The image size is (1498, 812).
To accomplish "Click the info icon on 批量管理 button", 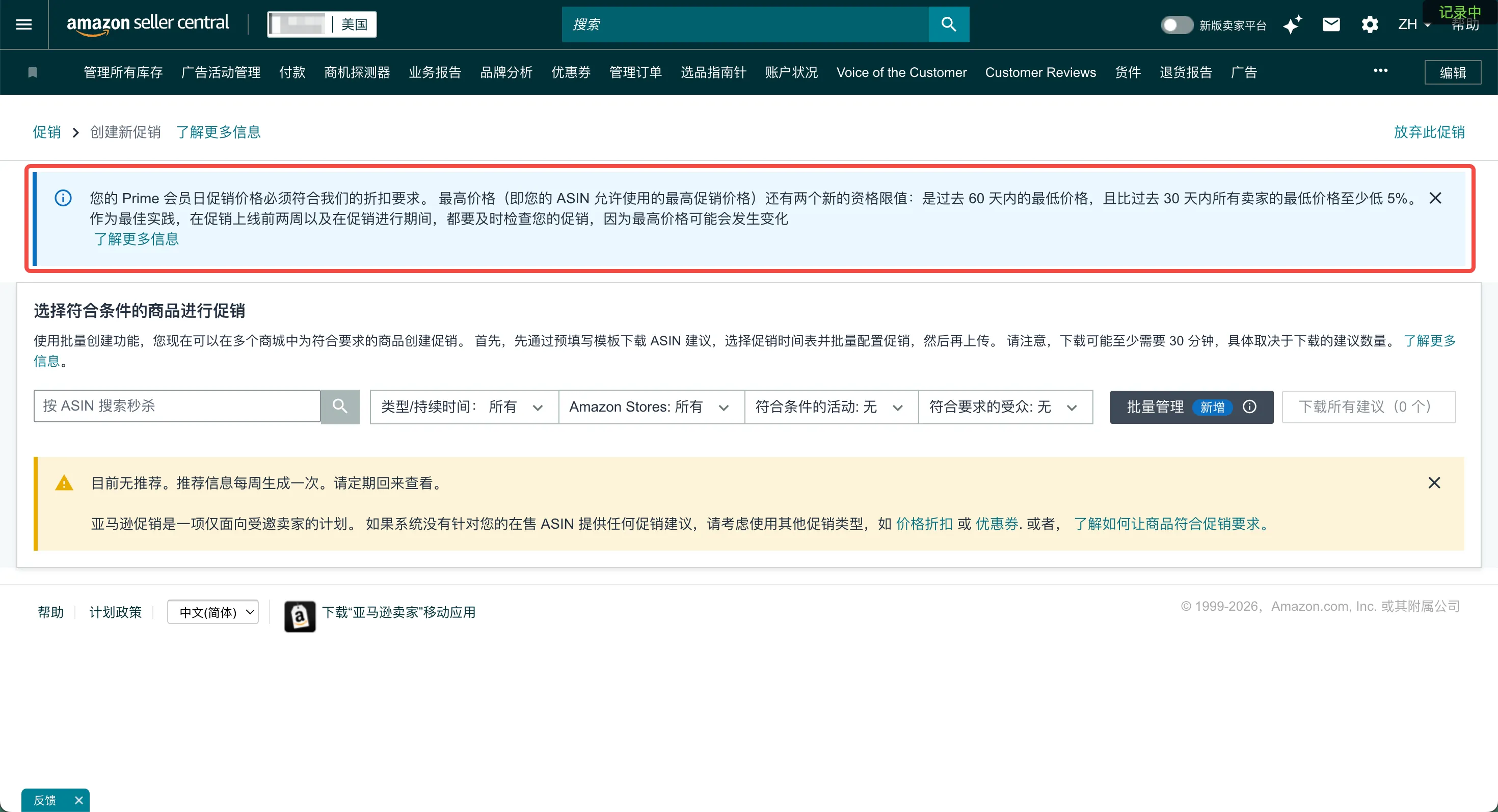I will [1250, 407].
